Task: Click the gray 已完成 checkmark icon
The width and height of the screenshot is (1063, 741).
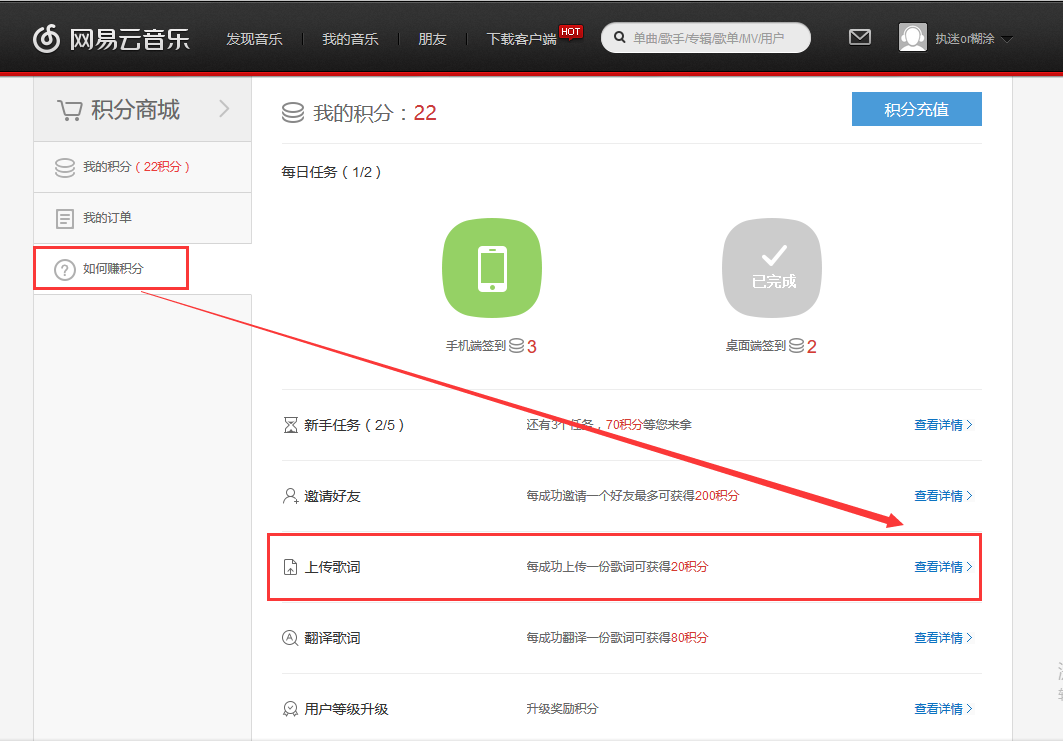Action: coord(771,267)
